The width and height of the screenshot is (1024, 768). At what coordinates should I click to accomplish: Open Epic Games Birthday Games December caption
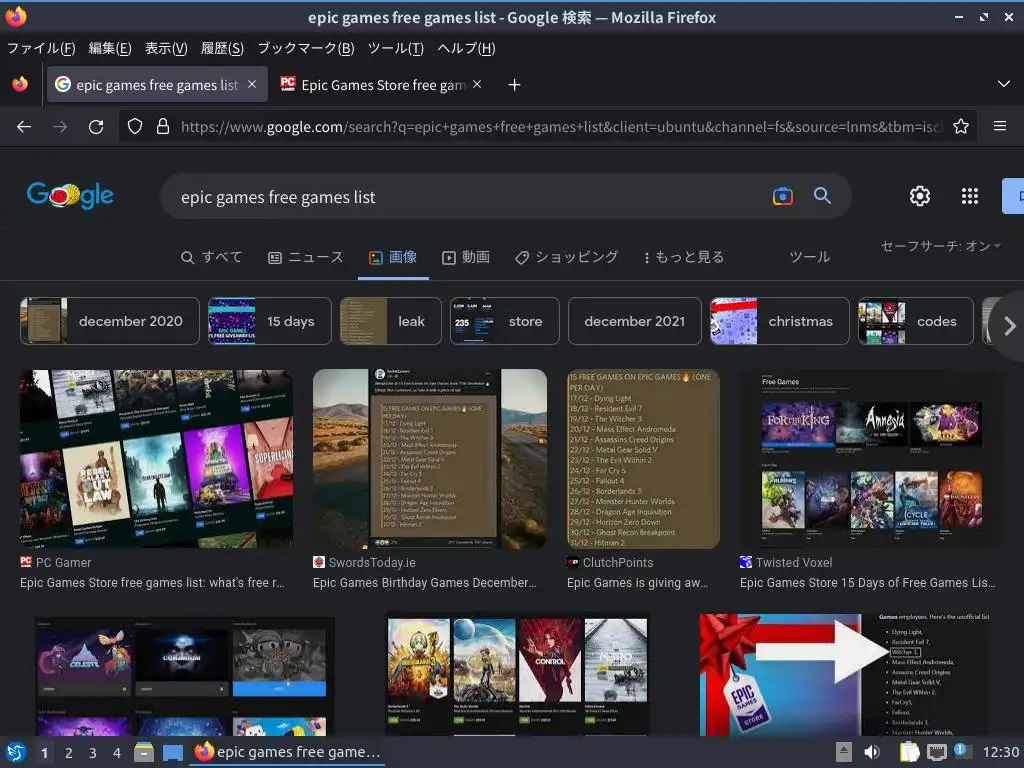[x=424, y=583]
